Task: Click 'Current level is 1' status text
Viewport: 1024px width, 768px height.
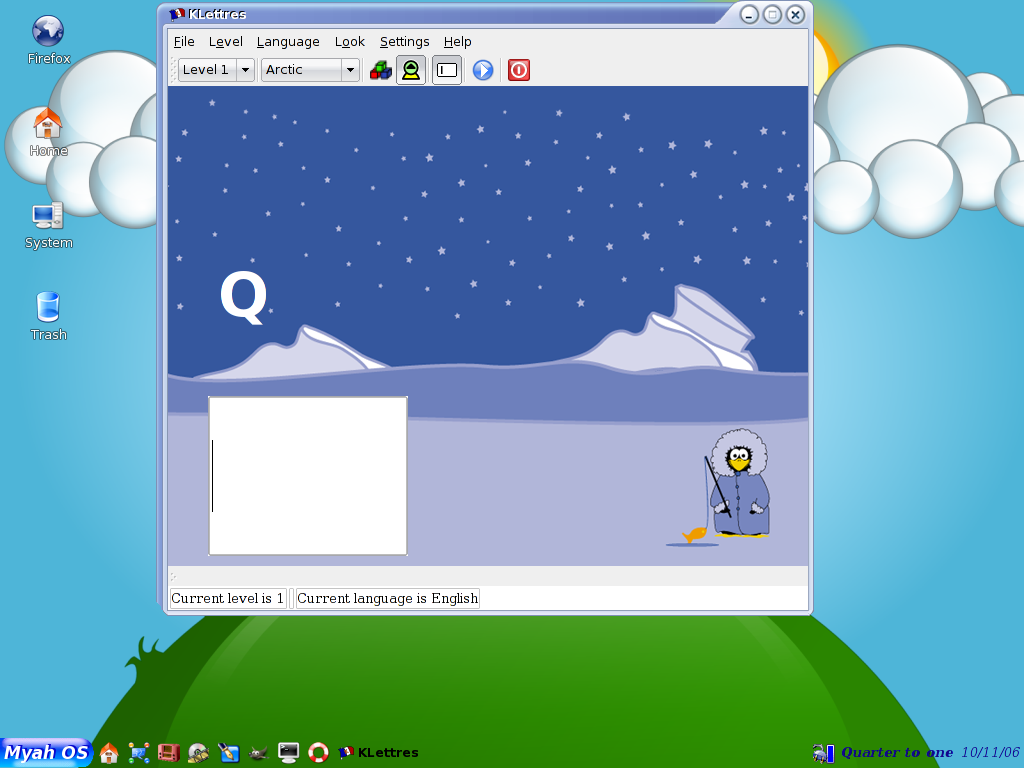Action: pos(227,598)
